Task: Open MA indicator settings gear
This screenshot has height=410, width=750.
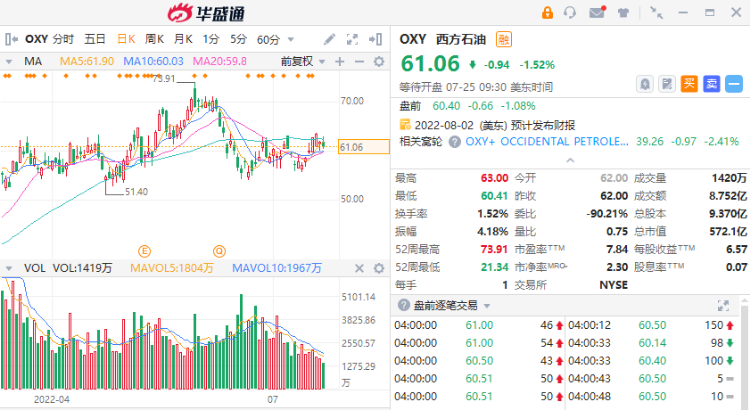Action: tap(379, 61)
